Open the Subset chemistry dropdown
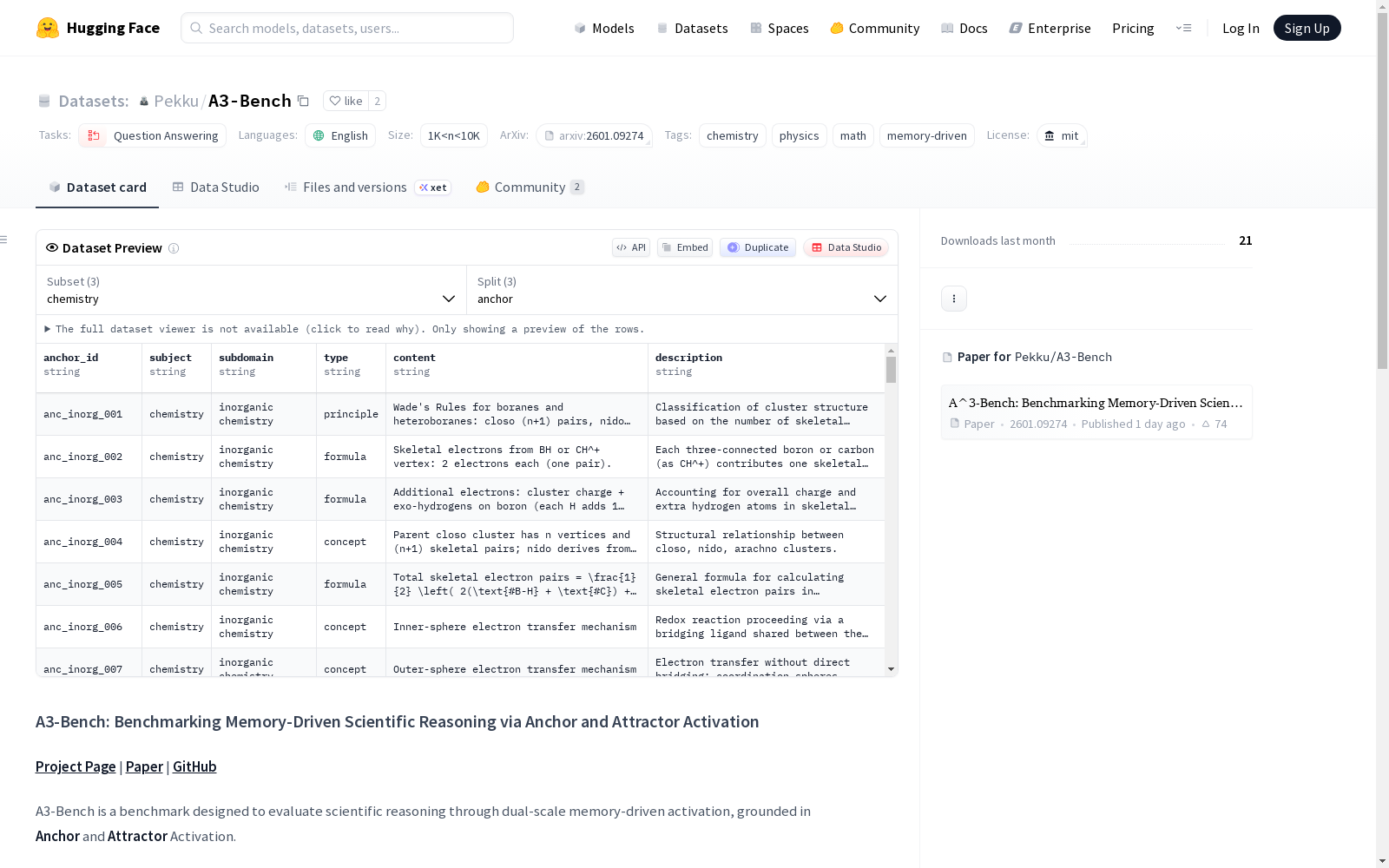This screenshot has height=868, width=1389. [251, 290]
